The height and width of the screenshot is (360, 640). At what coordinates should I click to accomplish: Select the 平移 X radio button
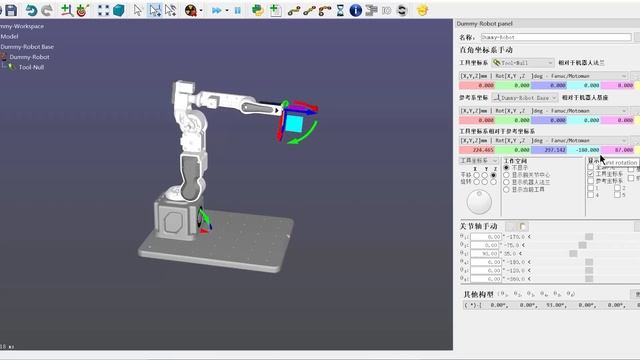pyautogui.click(x=476, y=175)
